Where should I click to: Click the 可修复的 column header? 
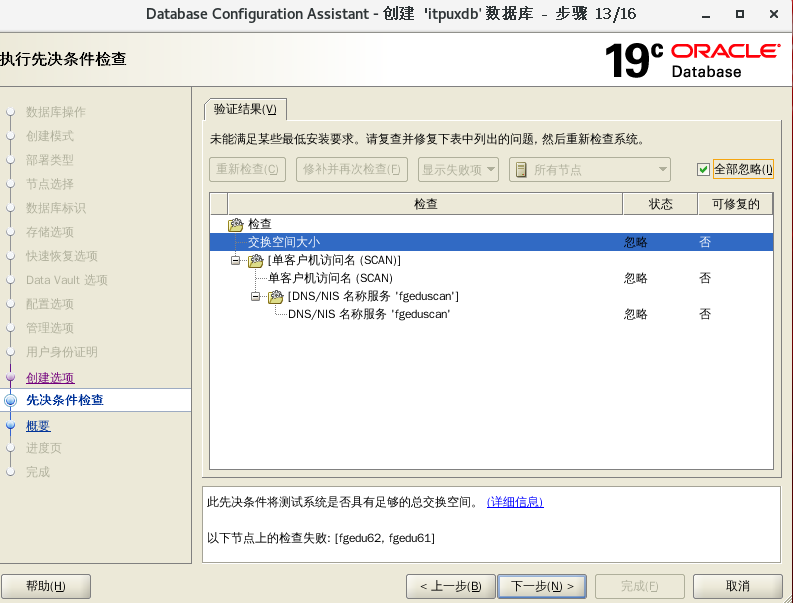[x=736, y=204]
